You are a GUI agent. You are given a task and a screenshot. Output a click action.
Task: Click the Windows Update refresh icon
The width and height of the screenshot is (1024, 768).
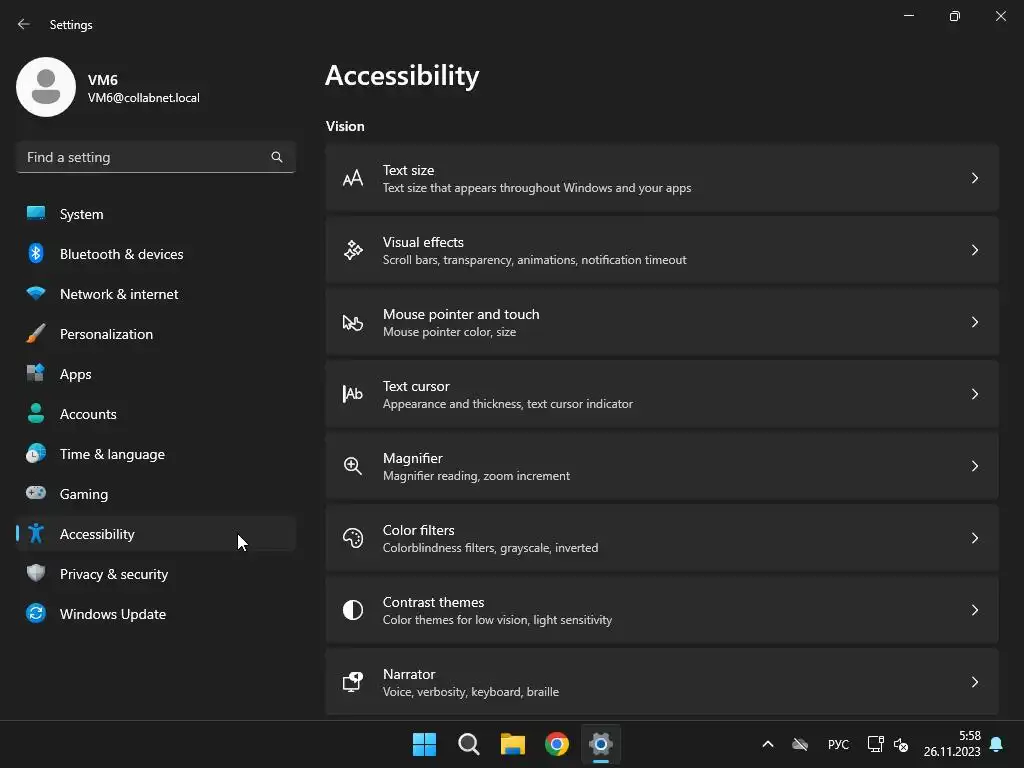(36, 613)
